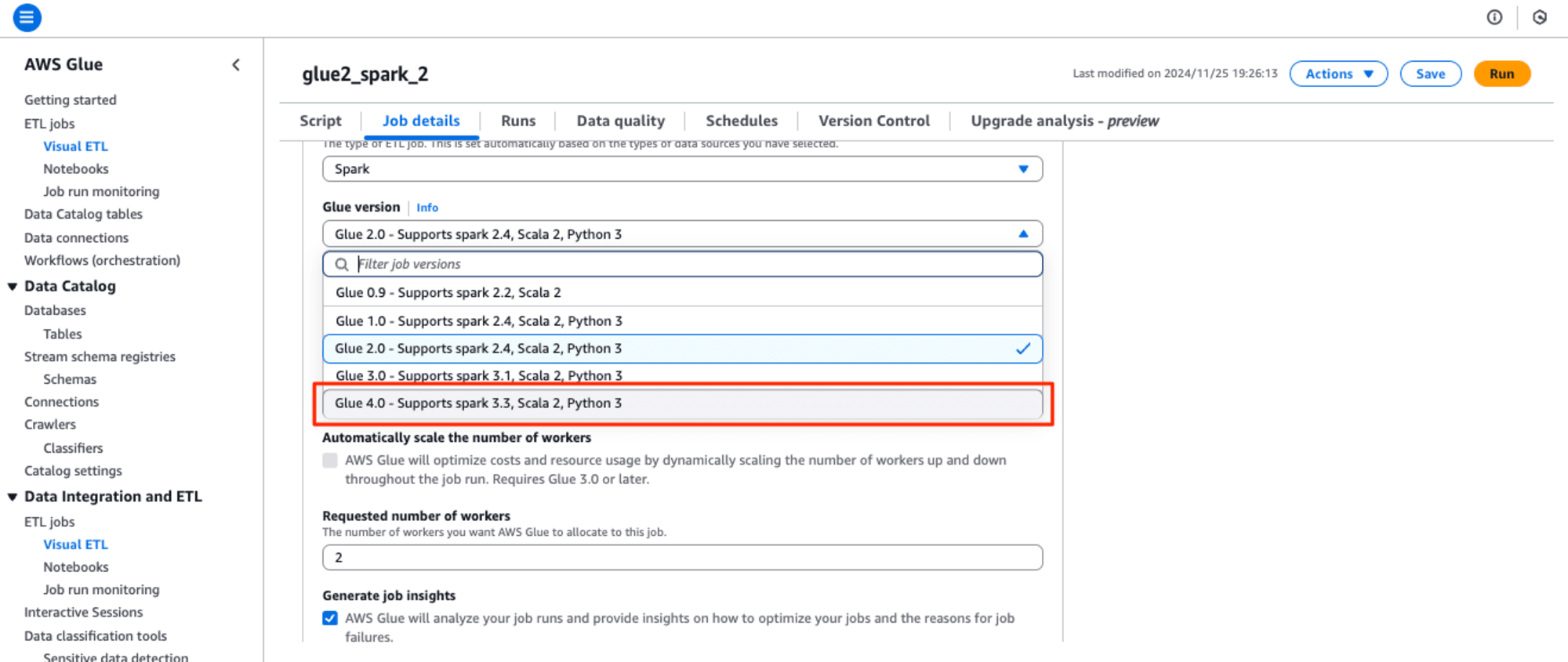Choose Glue 3.0 - Supports spark 3.1
1568x662 pixels.
point(682,375)
